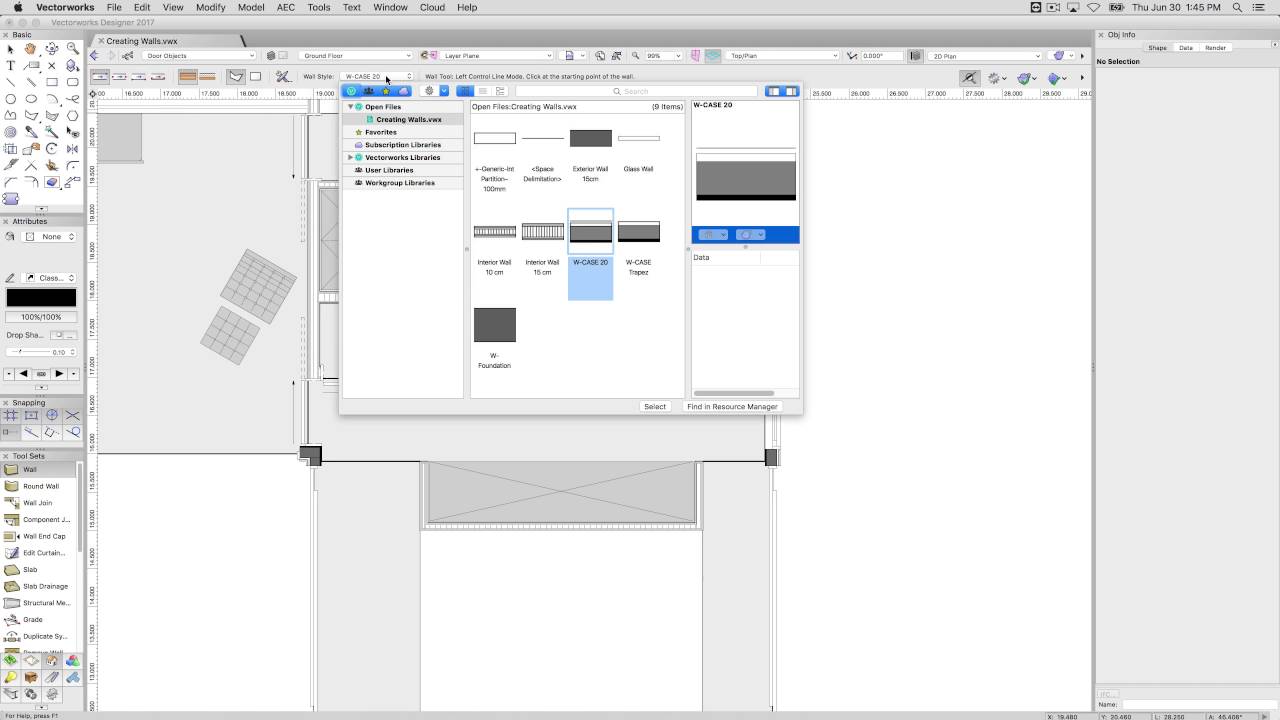Choose the Rectangle tool

point(52,82)
